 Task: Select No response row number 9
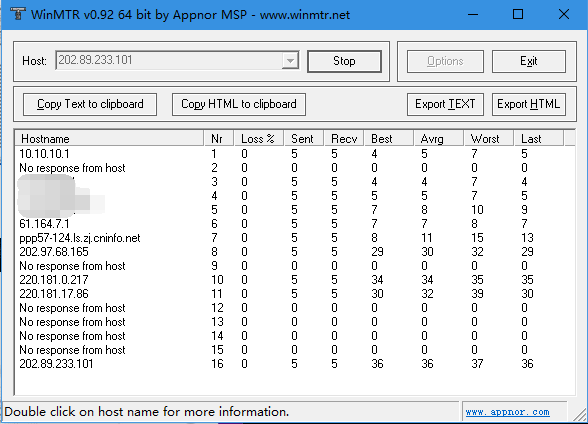tap(294, 266)
